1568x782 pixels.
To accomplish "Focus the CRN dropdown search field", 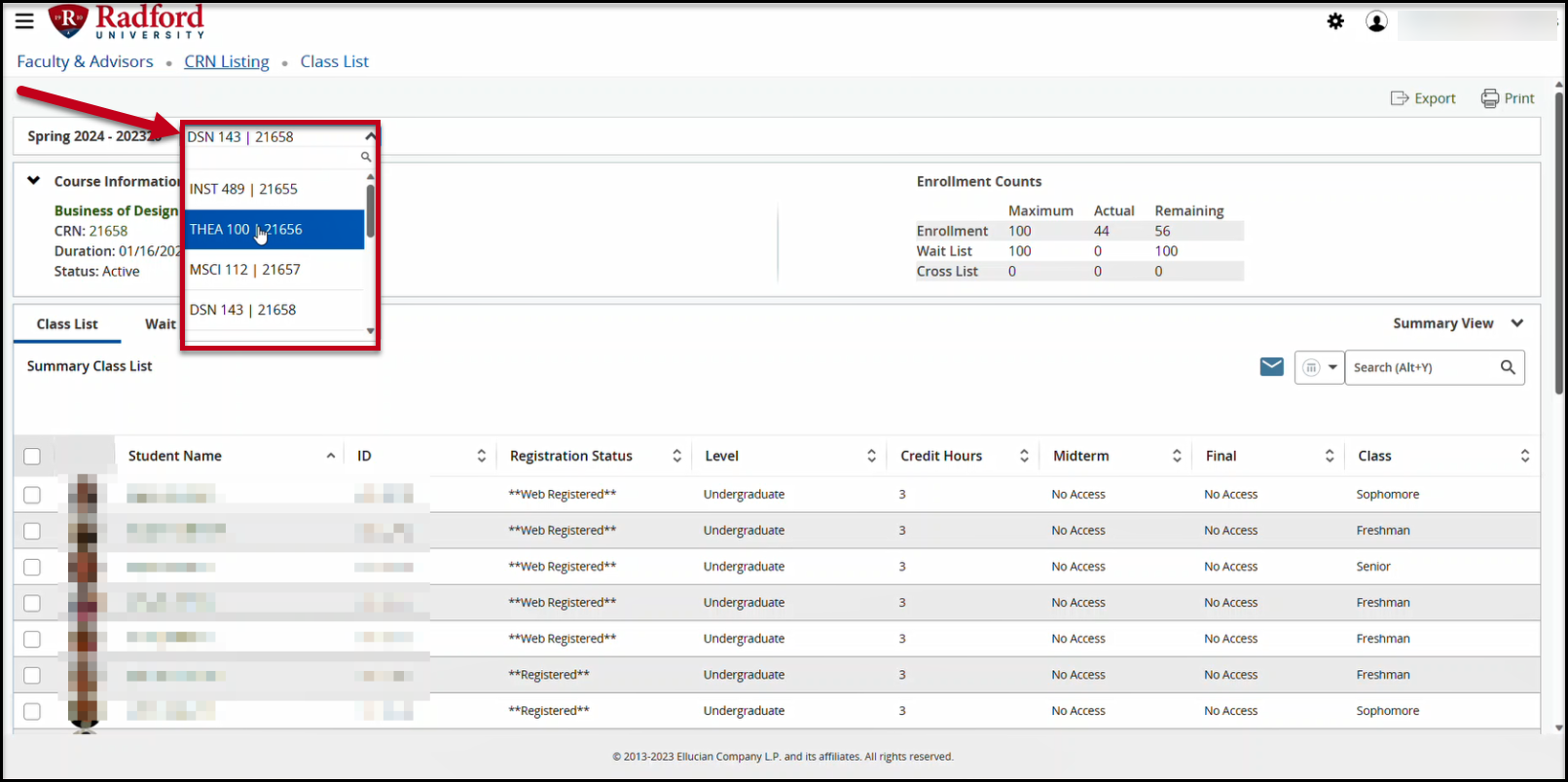I will 273,157.
